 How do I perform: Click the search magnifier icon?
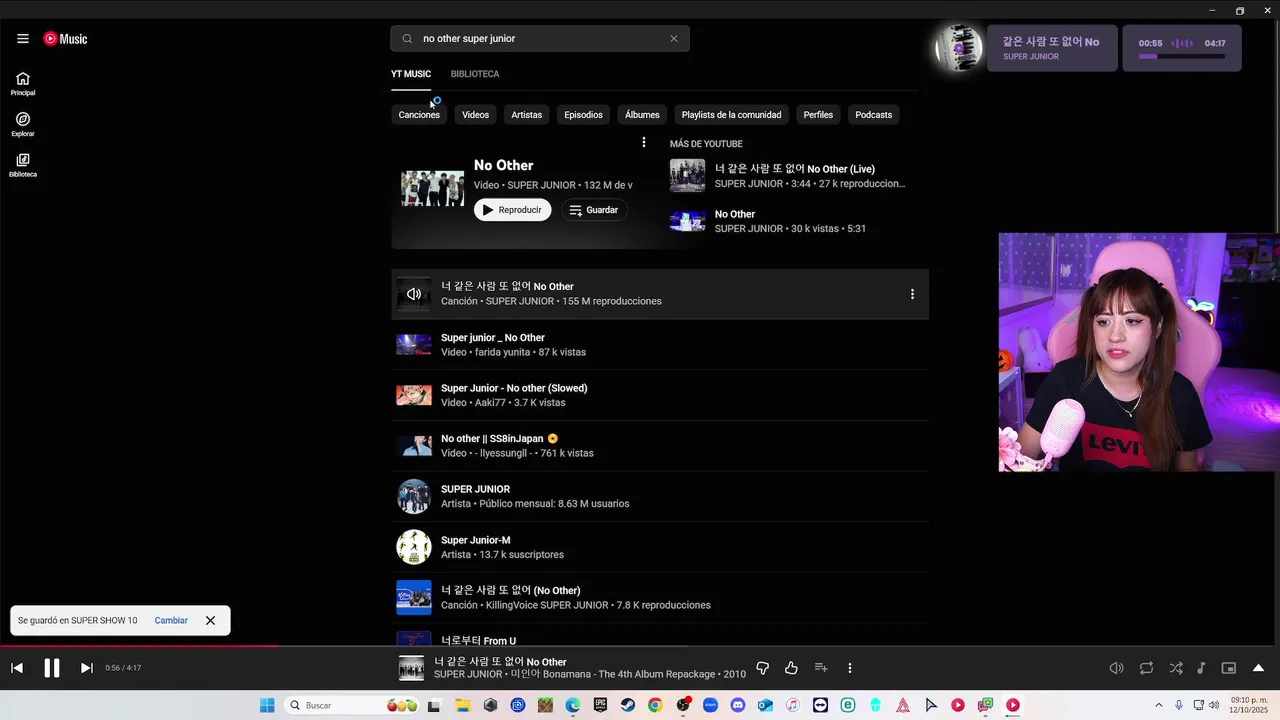click(x=407, y=39)
